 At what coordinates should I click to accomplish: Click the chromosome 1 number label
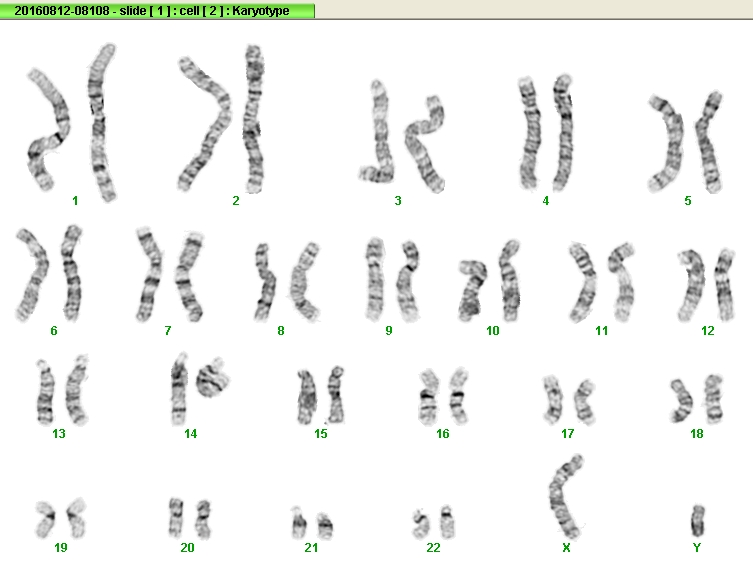(75, 201)
